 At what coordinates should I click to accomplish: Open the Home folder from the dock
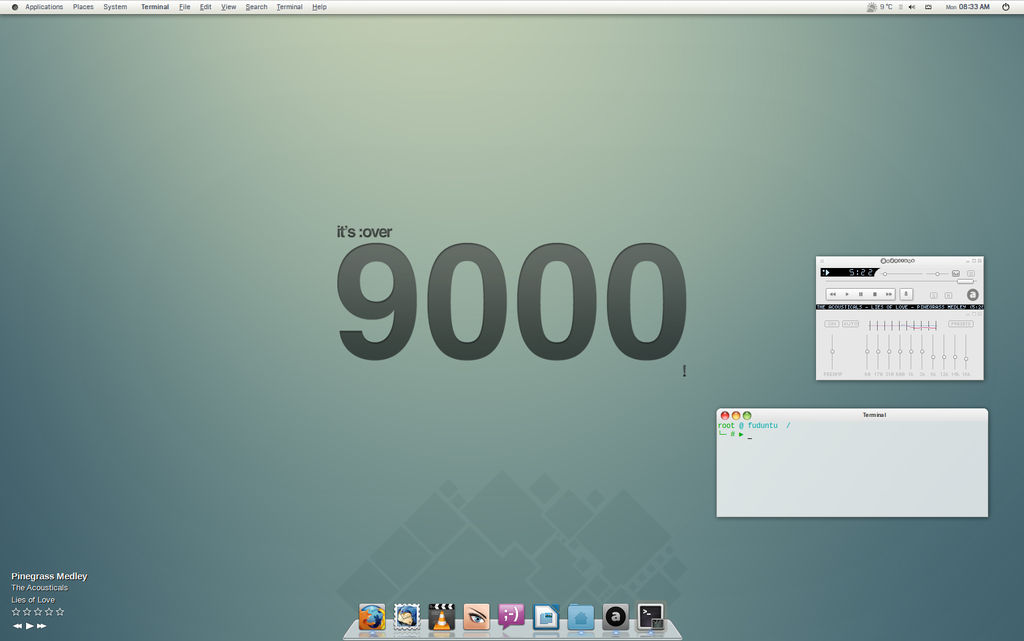coord(581,617)
